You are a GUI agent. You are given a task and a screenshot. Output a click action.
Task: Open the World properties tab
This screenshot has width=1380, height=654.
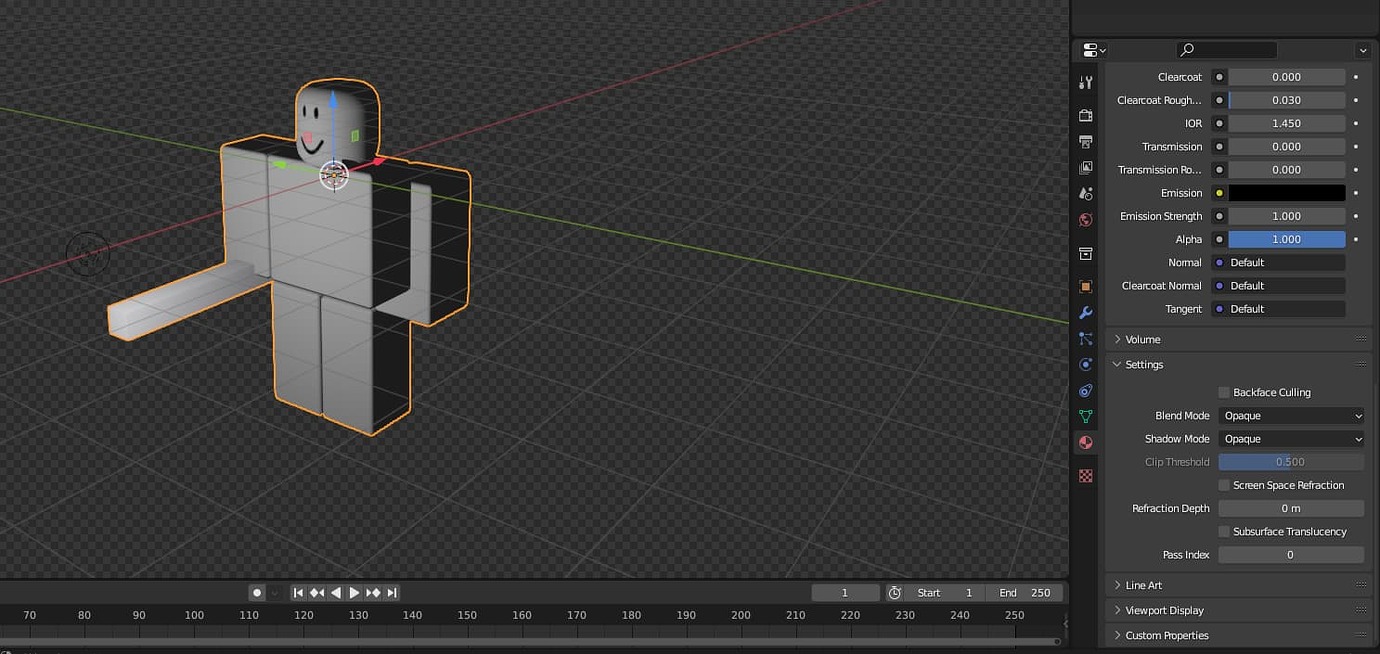tap(1086, 219)
